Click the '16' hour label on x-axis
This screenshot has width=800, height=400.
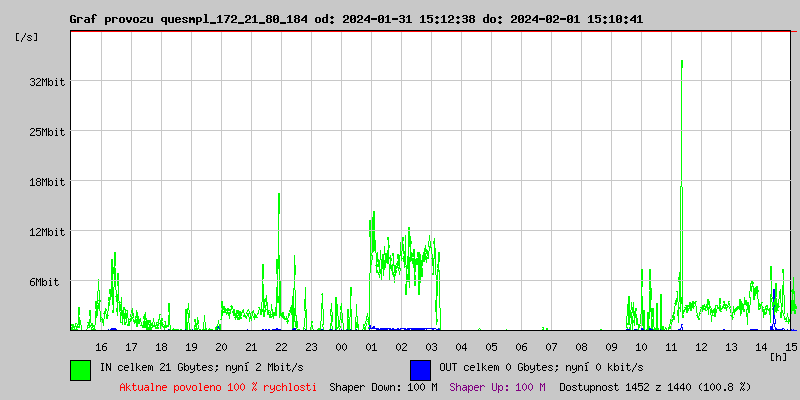[101, 347]
